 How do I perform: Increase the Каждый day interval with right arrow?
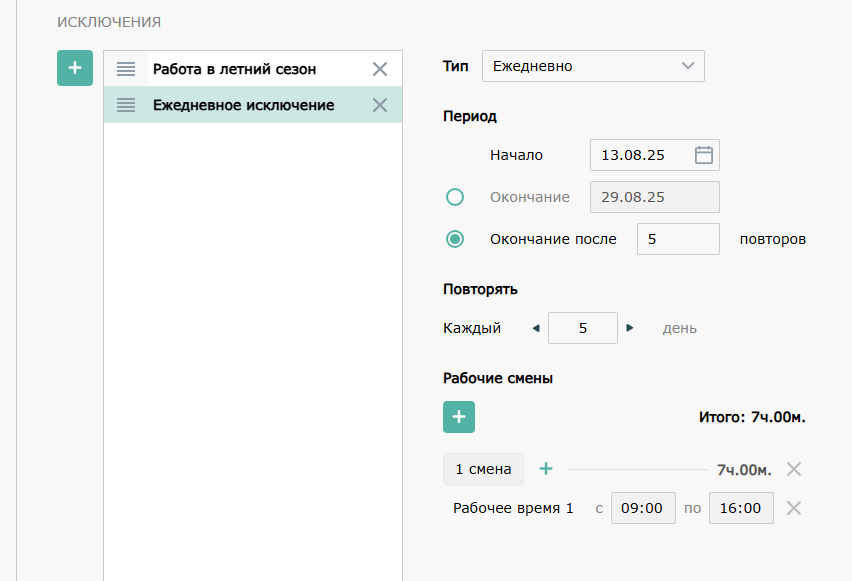pos(630,328)
